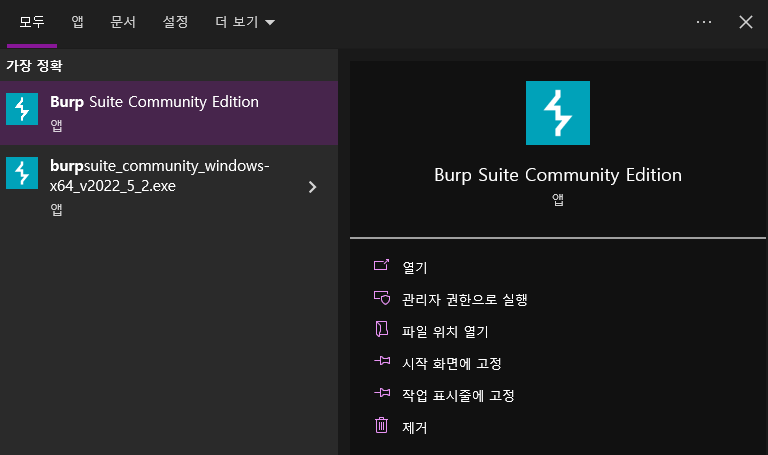Choose 시작 화면에 고정
The height and width of the screenshot is (455, 768).
452,363
